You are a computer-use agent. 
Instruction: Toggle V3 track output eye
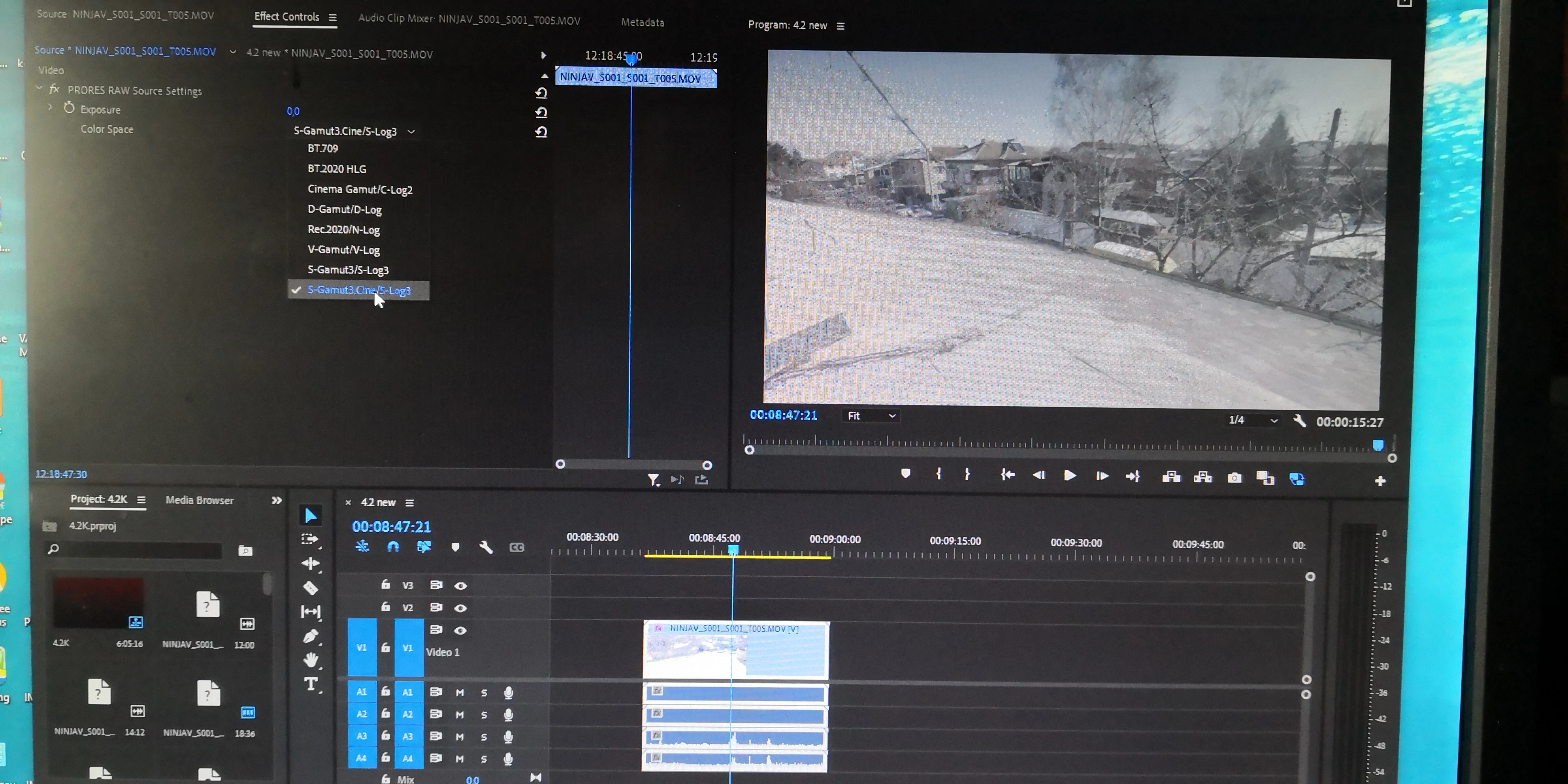[461, 586]
